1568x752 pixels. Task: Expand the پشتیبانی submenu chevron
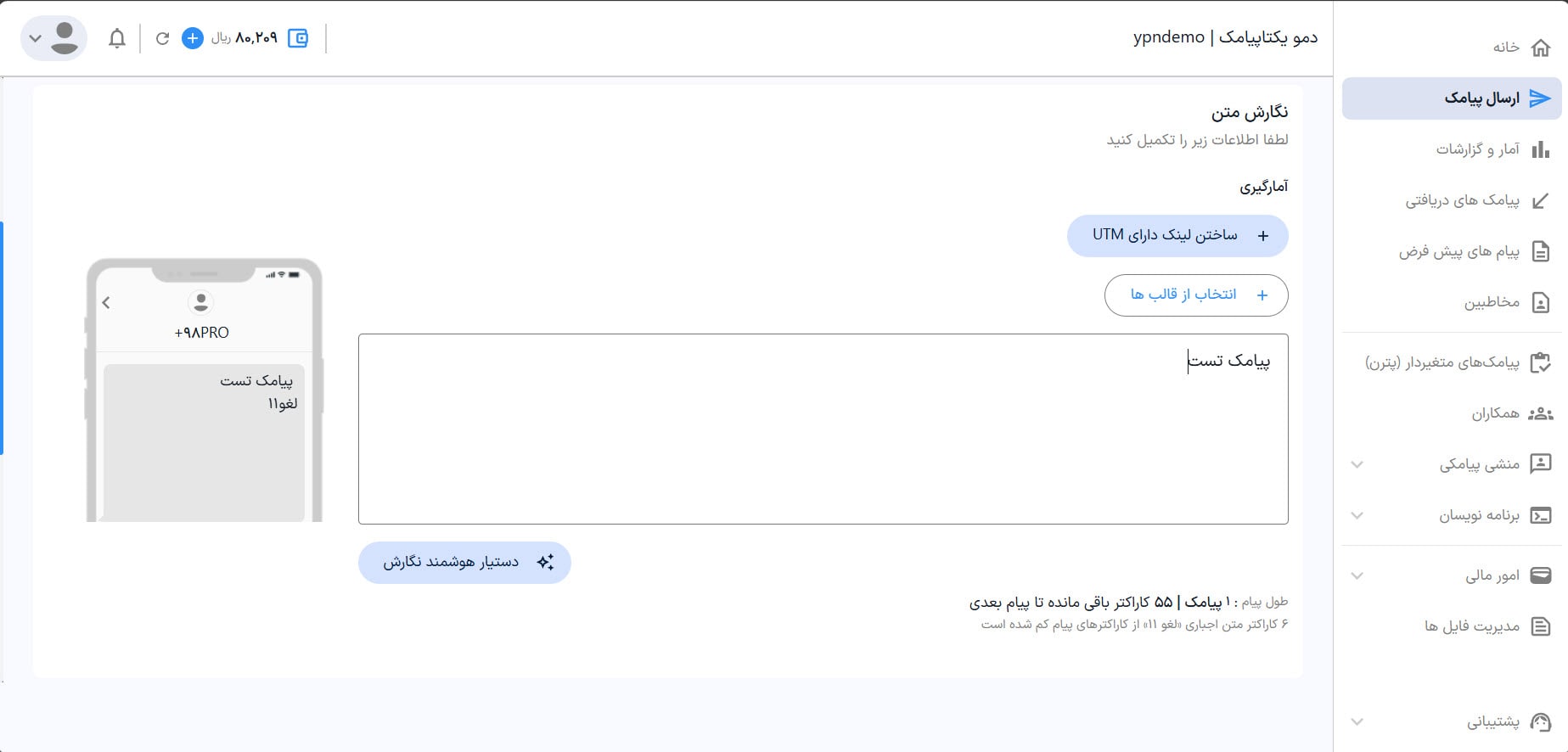pyautogui.click(x=1357, y=722)
